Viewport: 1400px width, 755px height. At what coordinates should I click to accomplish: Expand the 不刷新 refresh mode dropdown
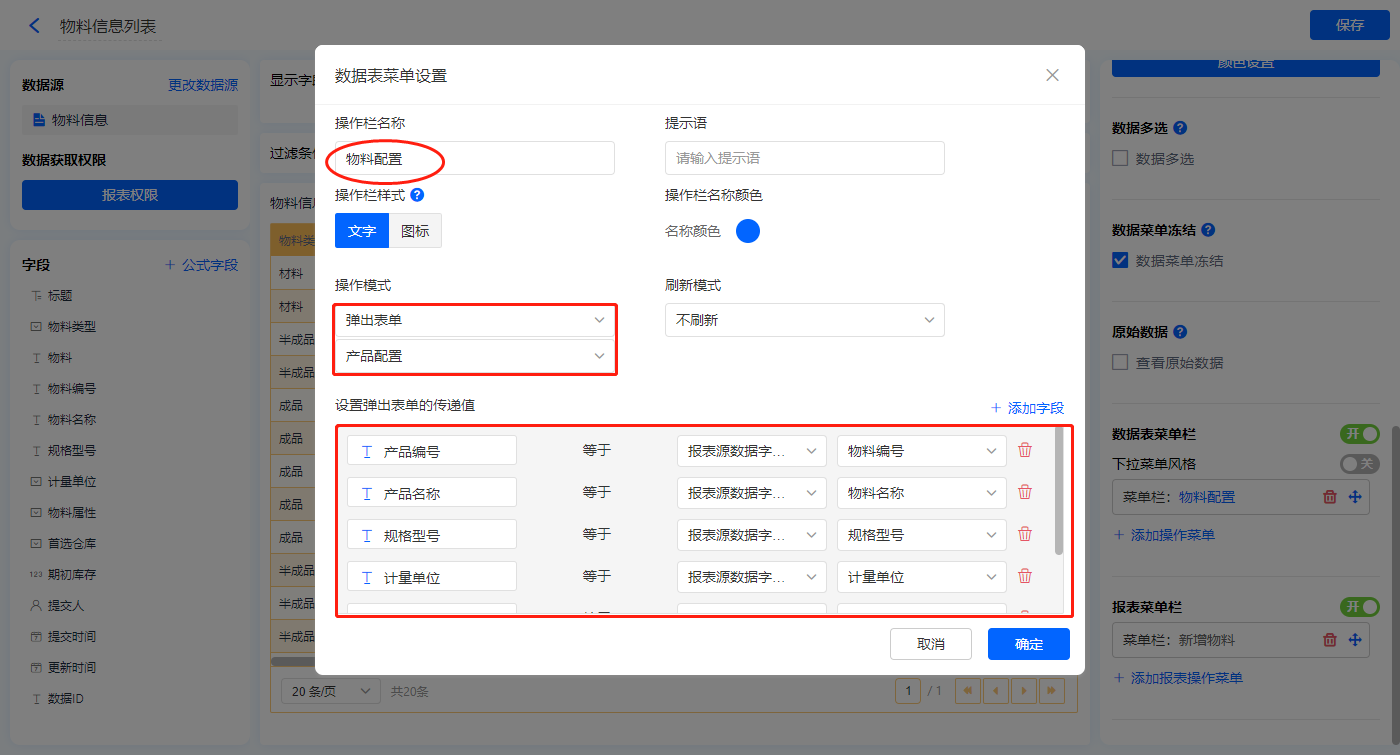(x=804, y=320)
